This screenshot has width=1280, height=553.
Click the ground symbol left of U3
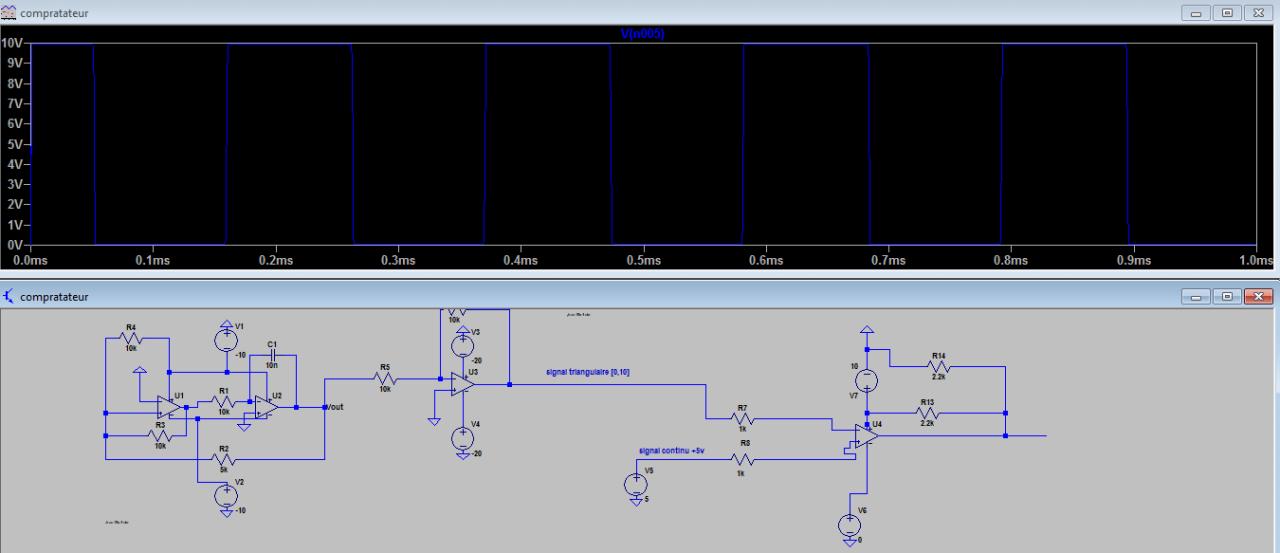434,420
